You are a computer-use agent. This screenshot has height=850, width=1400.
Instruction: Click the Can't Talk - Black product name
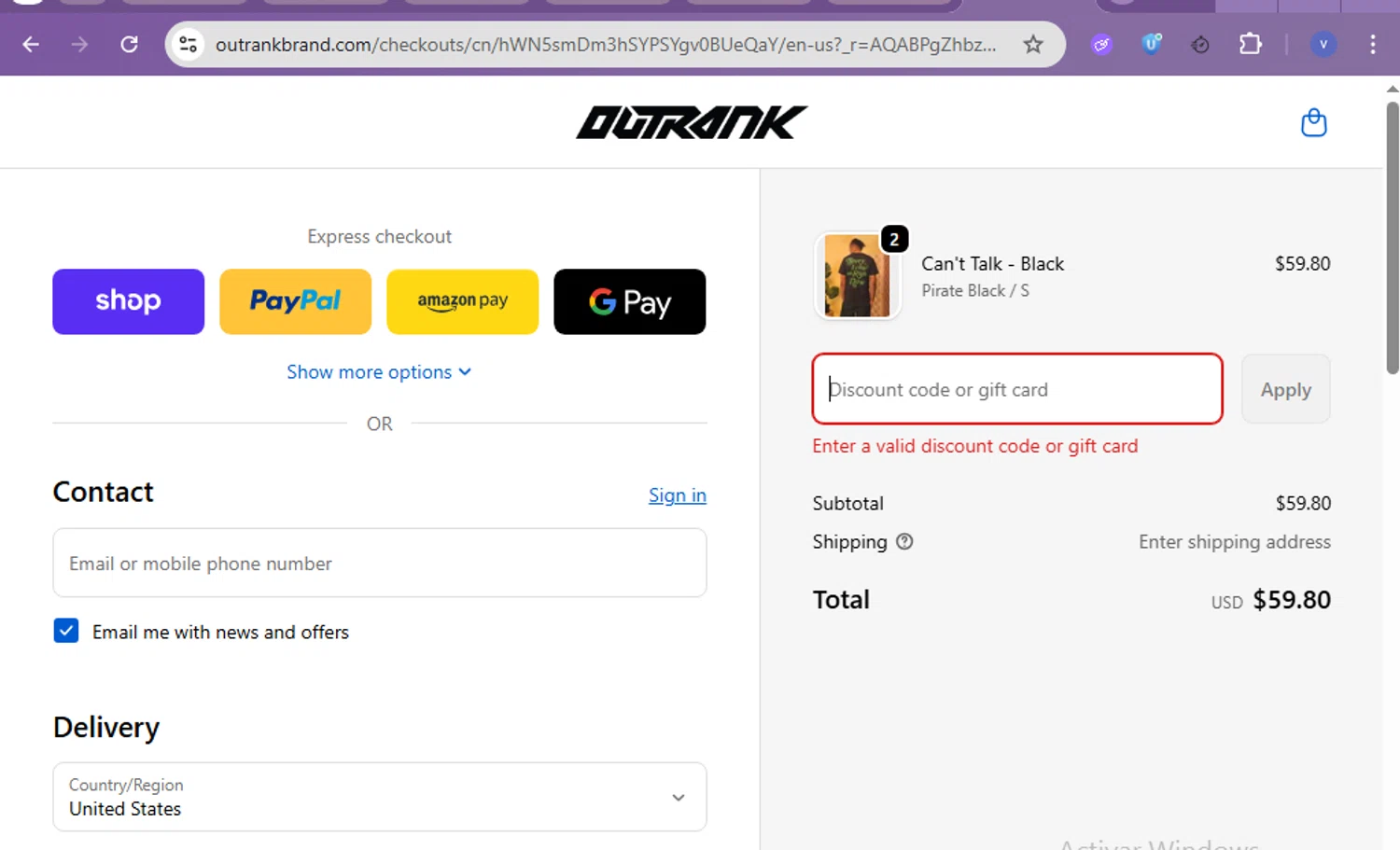992,264
